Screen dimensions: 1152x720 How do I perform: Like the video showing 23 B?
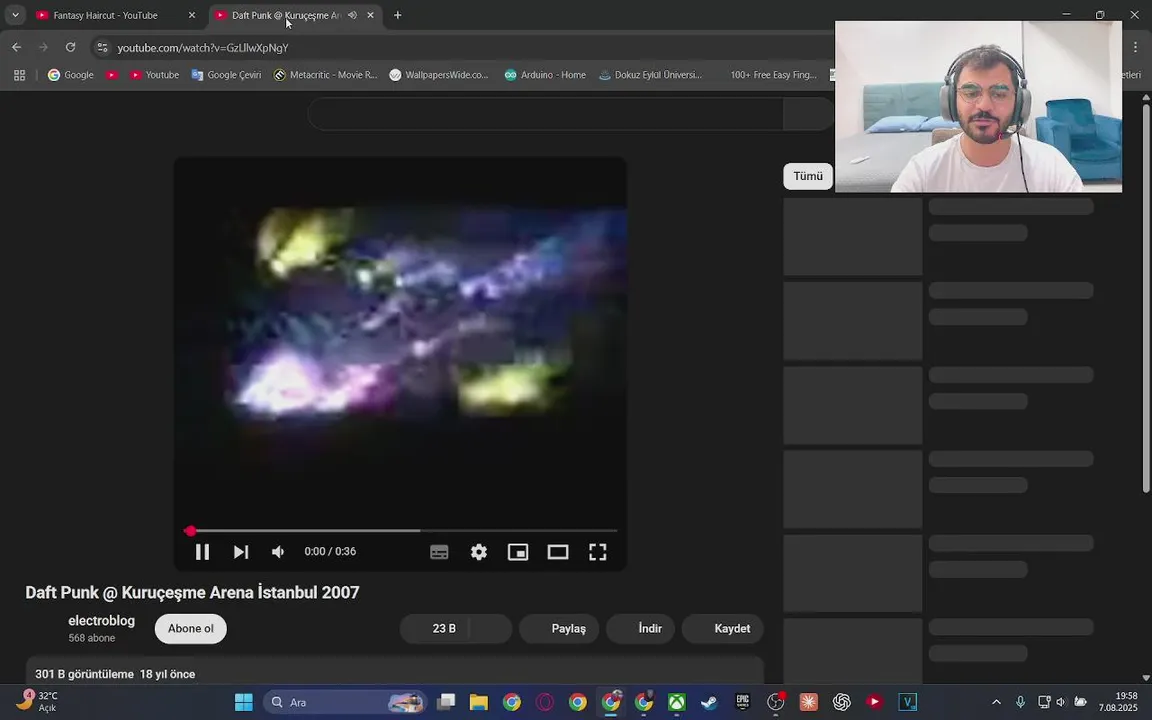coord(435,629)
